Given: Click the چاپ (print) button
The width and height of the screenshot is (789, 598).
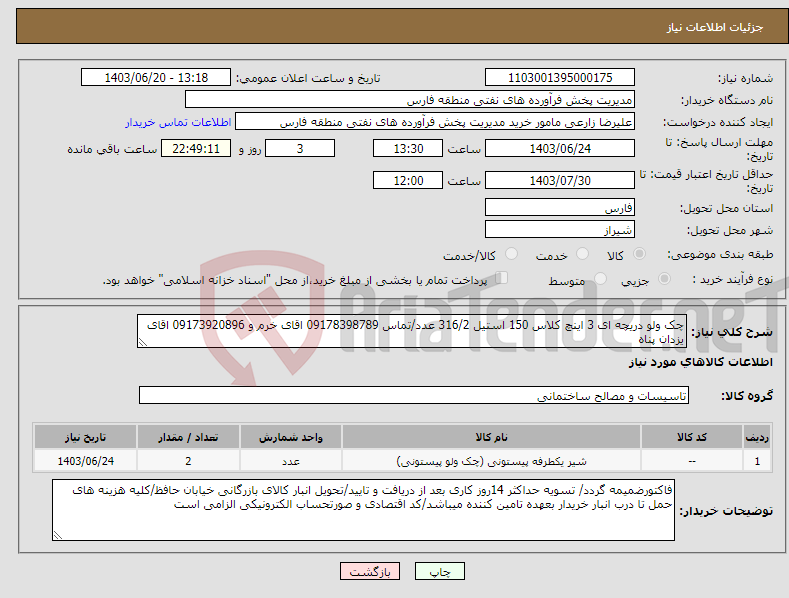Looking at the screenshot, I should (x=439, y=571).
